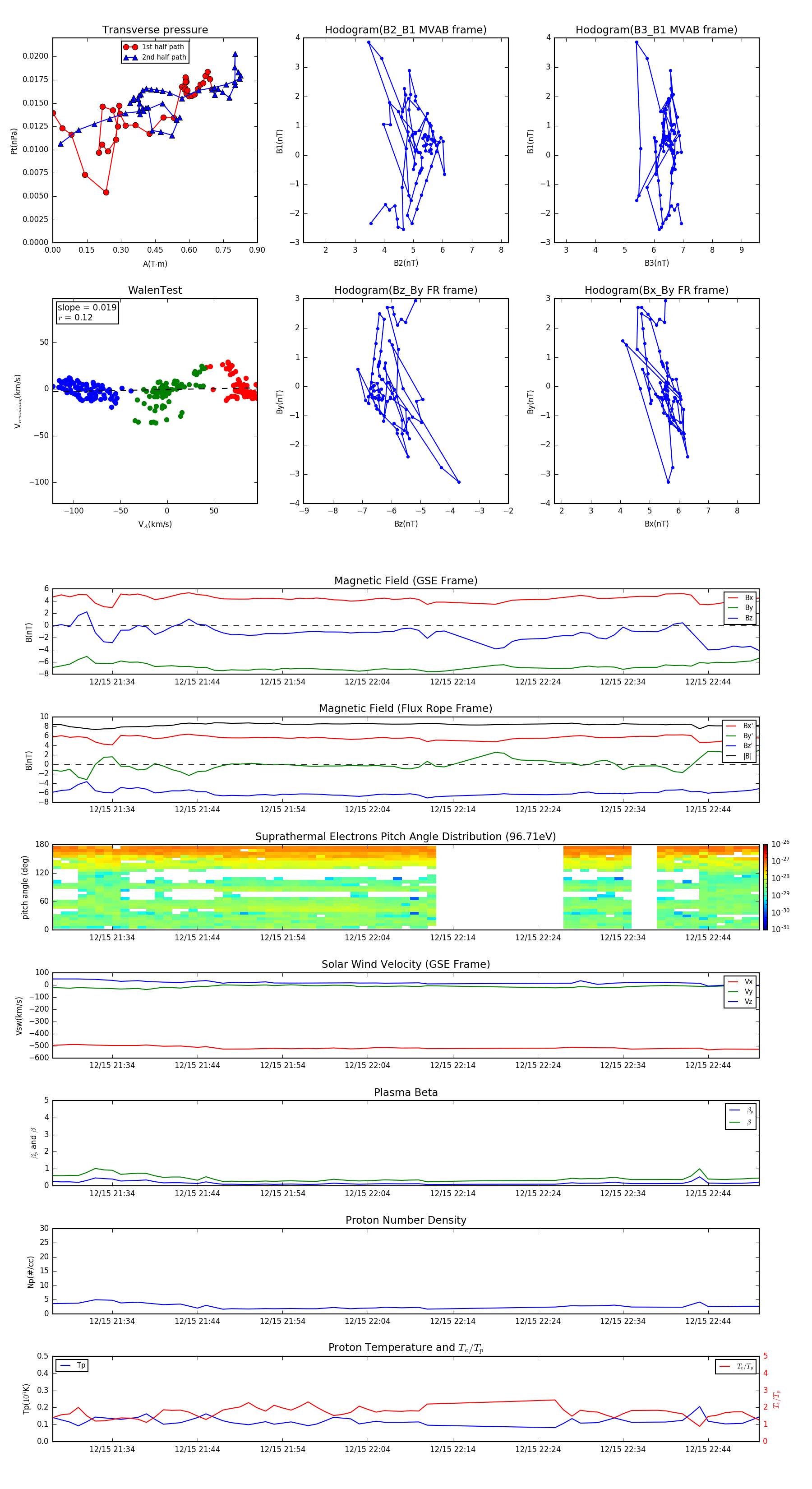The width and height of the screenshot is (812, 1489).
Task: Click the '10^-31' colorbar label
Action: (x=780, y=929)
